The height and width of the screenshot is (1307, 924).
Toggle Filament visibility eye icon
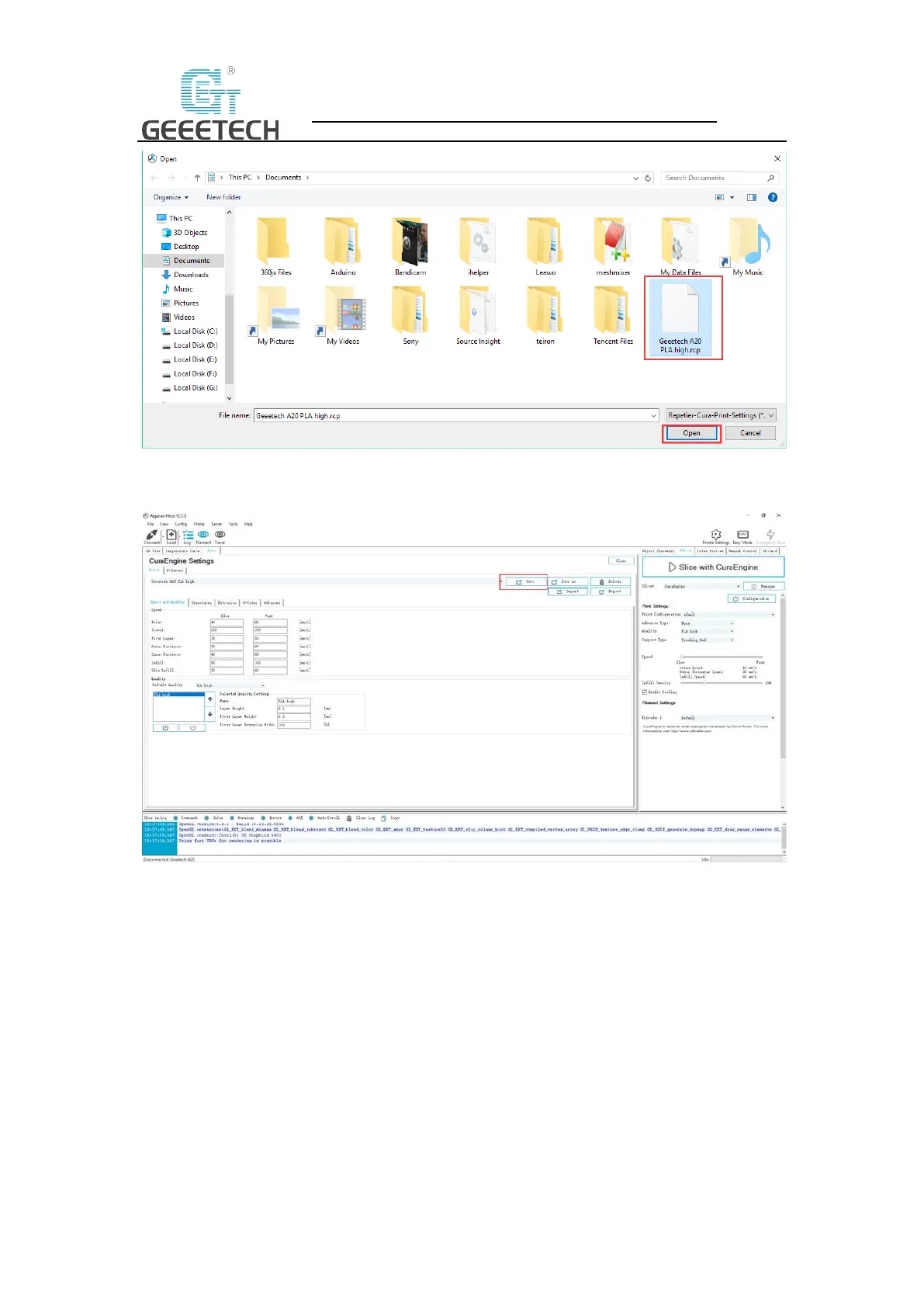coord(203,536)
